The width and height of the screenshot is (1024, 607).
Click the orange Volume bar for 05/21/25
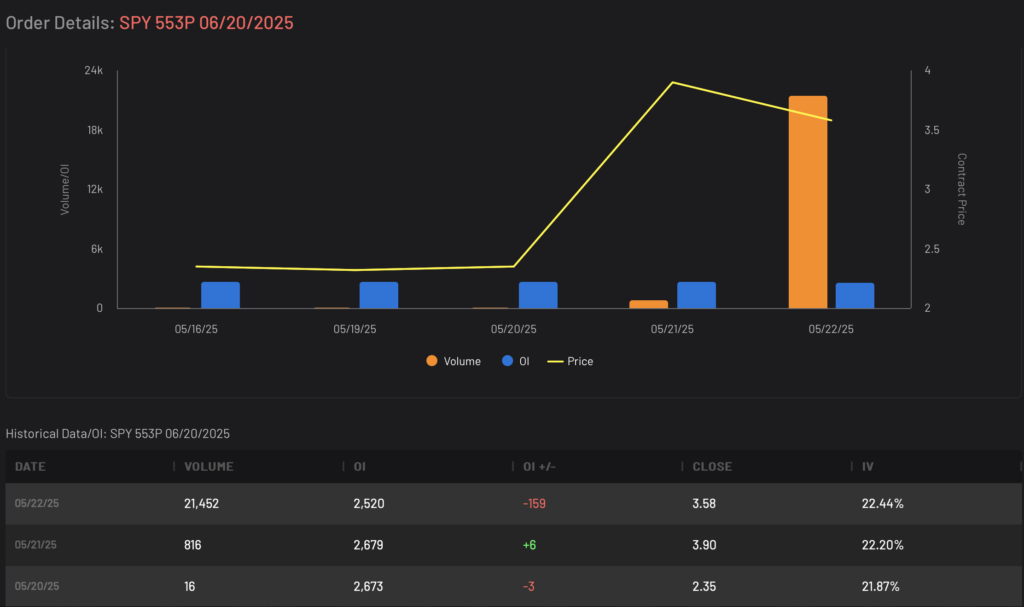(x=648, y=304)
